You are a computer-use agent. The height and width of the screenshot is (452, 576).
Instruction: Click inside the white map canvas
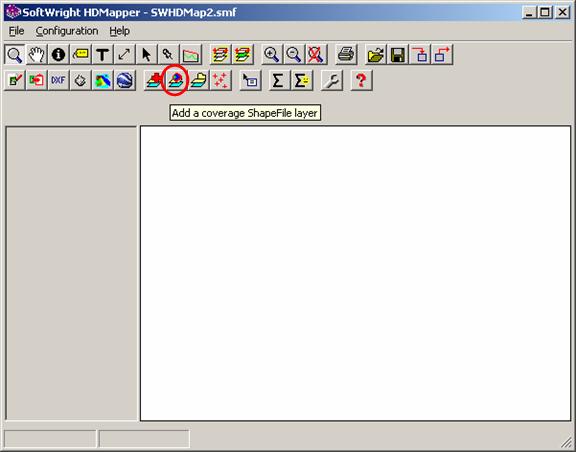[356, 273]
